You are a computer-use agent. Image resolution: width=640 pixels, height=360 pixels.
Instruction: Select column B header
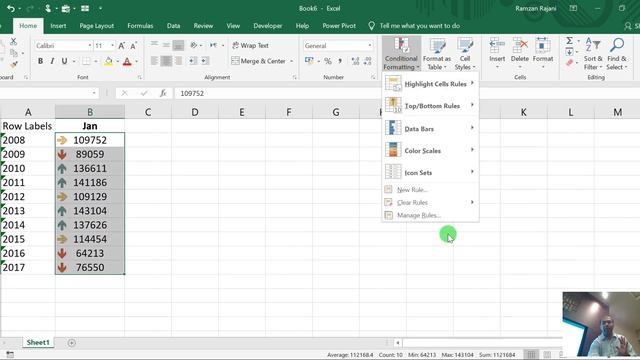click(90, 112)
